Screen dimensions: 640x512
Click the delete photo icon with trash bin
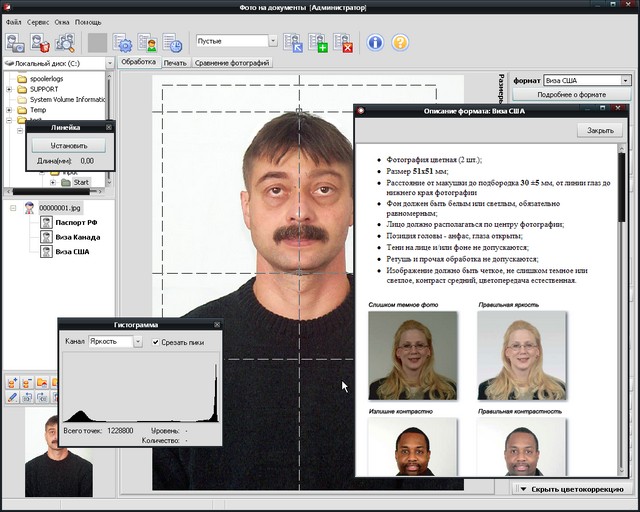pos(40,43)
